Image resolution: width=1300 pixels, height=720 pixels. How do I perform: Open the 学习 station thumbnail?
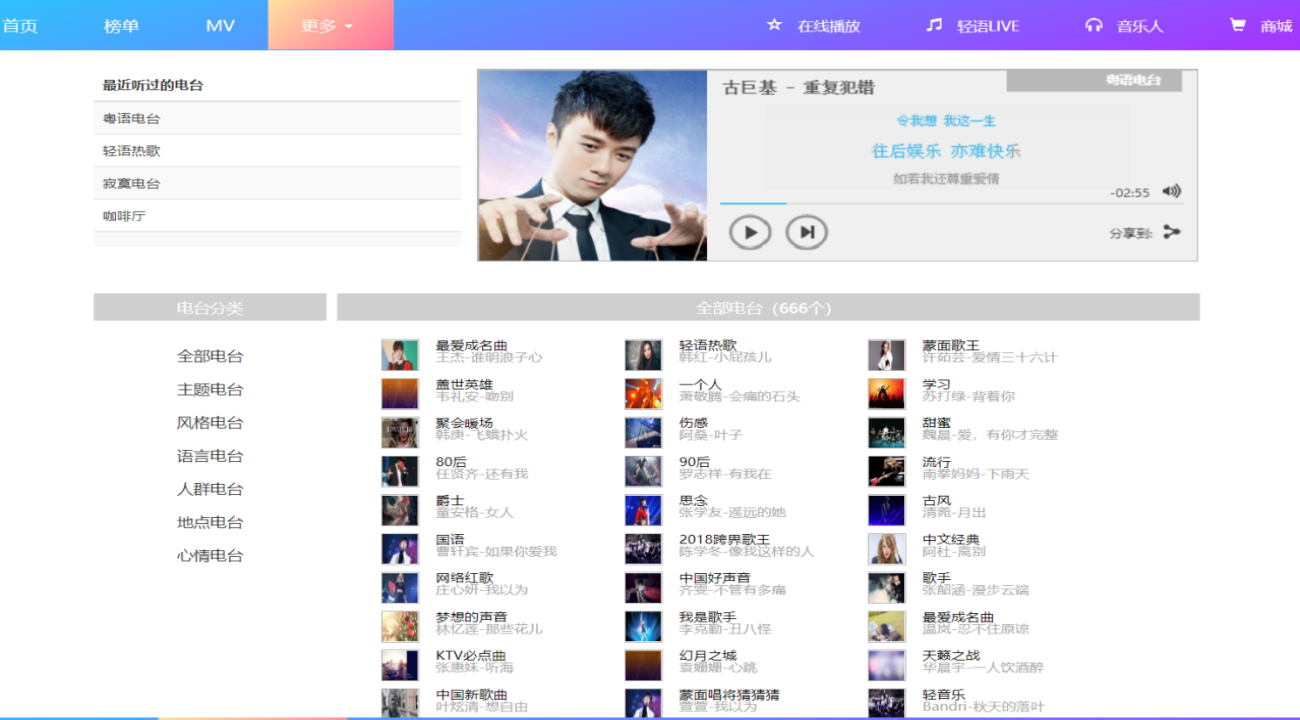886,394
